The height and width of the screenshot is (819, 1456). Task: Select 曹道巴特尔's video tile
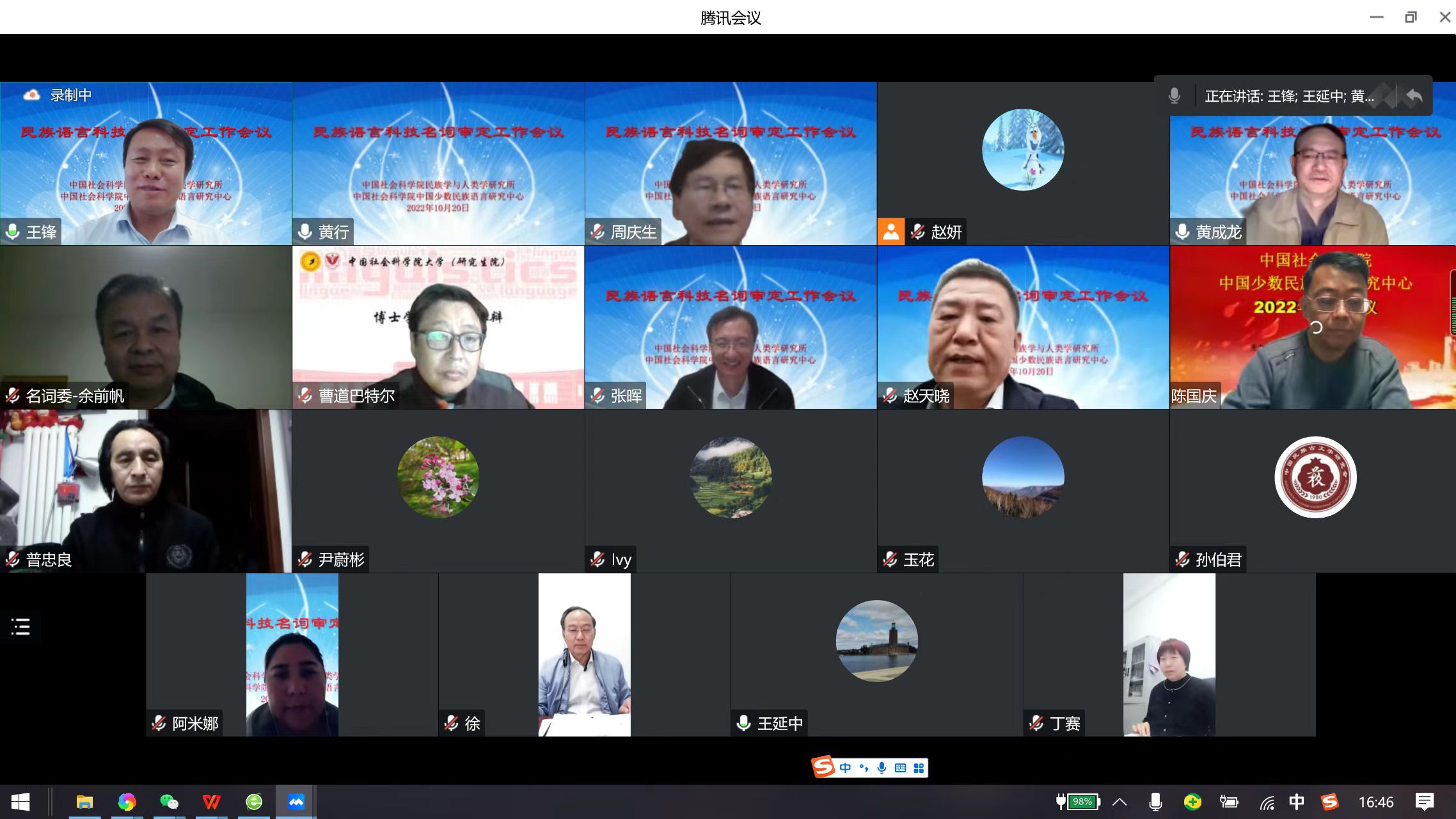click(438, 327)
